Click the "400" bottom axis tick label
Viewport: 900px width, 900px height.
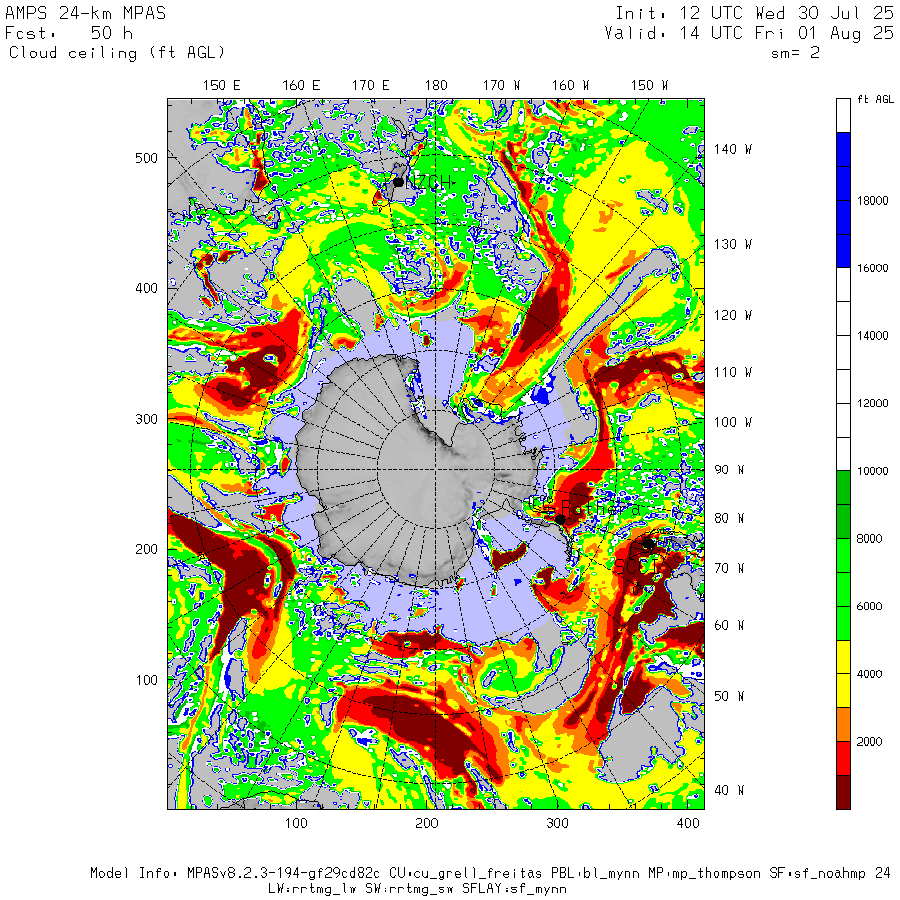[x=688, y=824]
